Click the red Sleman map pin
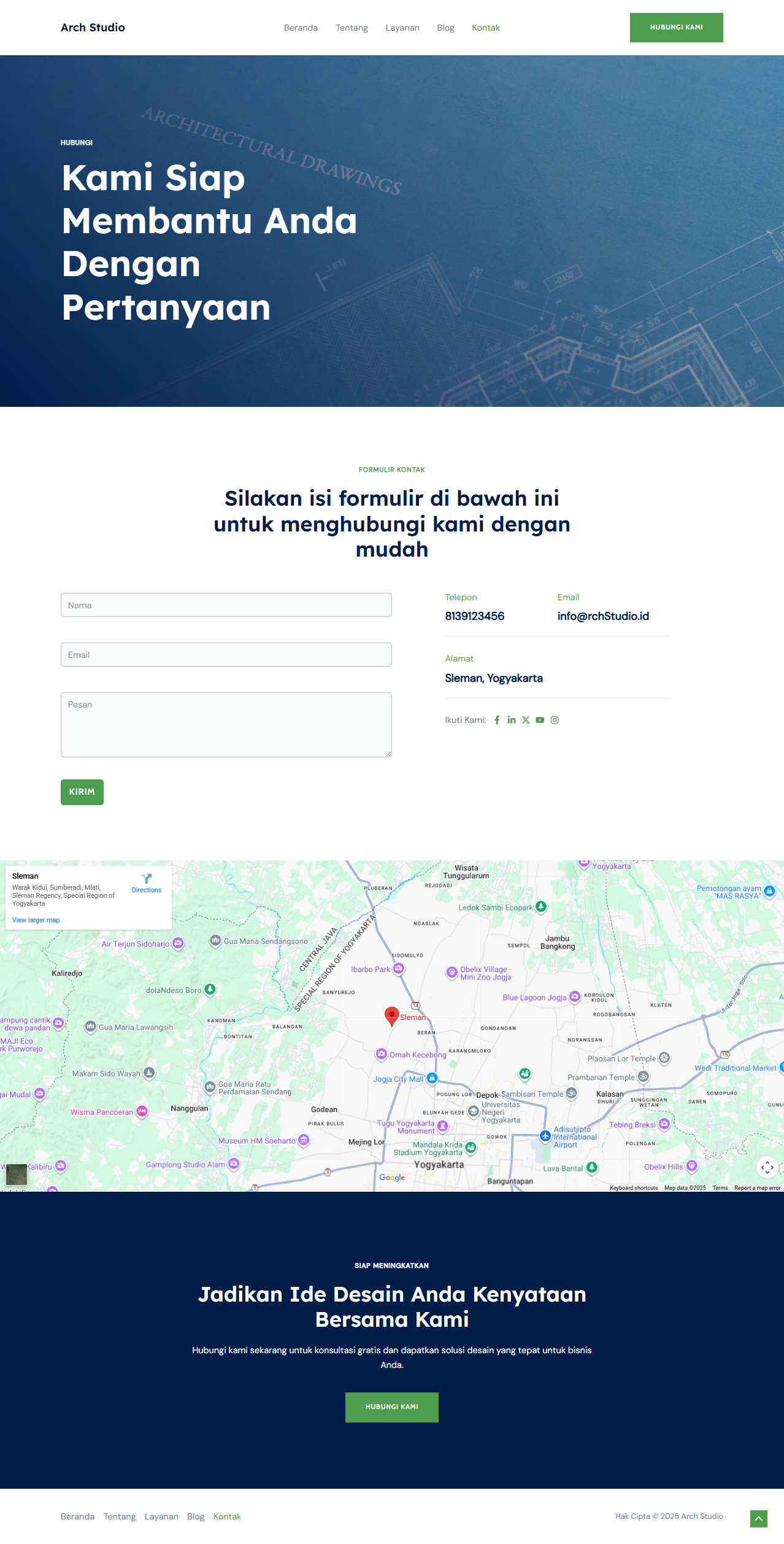Screen dimensions: 784x1544 pyautogui.click(x=391, y=1015)
